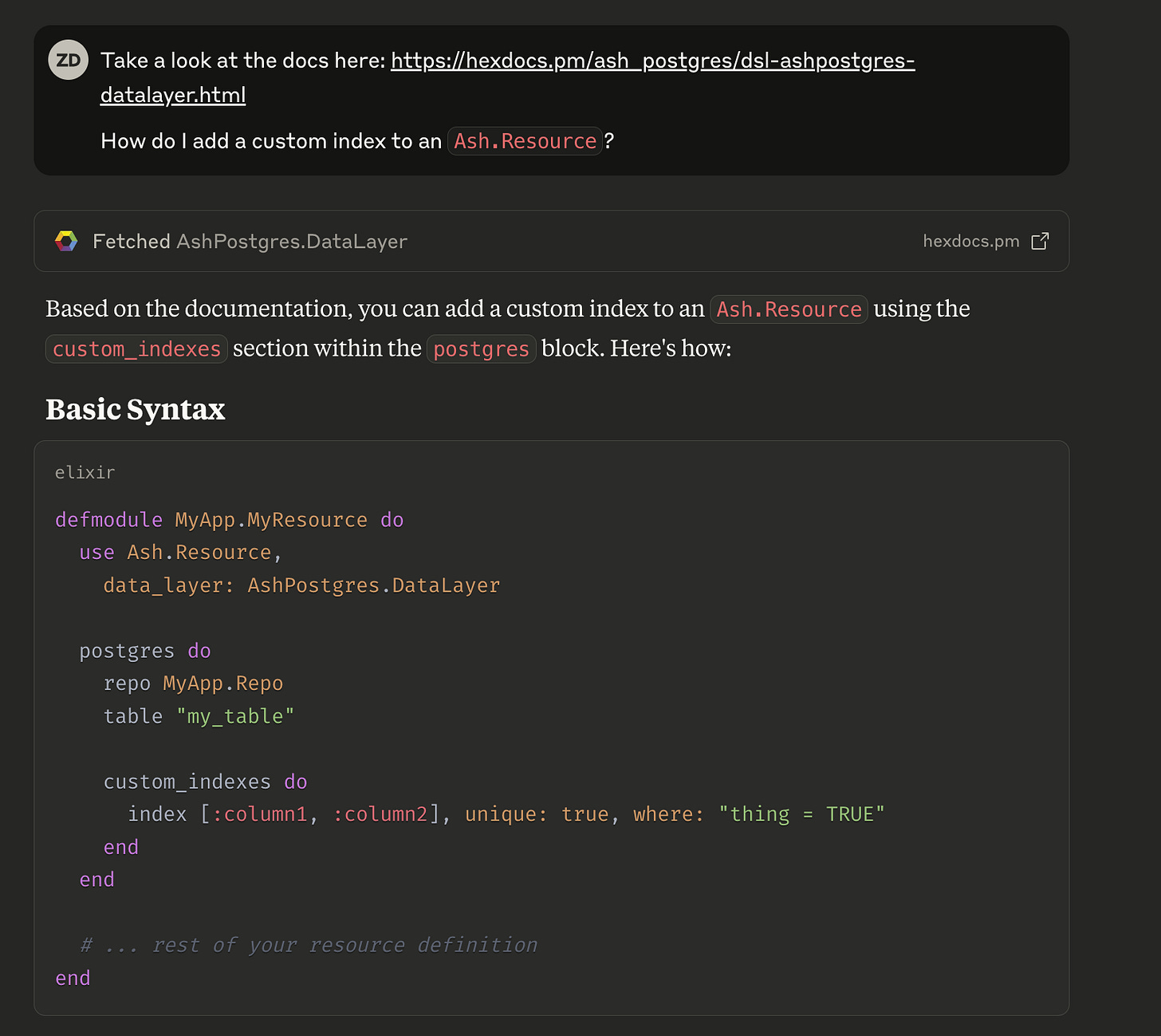
Task: Click the hexdocs colorful hexagon favicon
Action: click(x=66, y=241)
